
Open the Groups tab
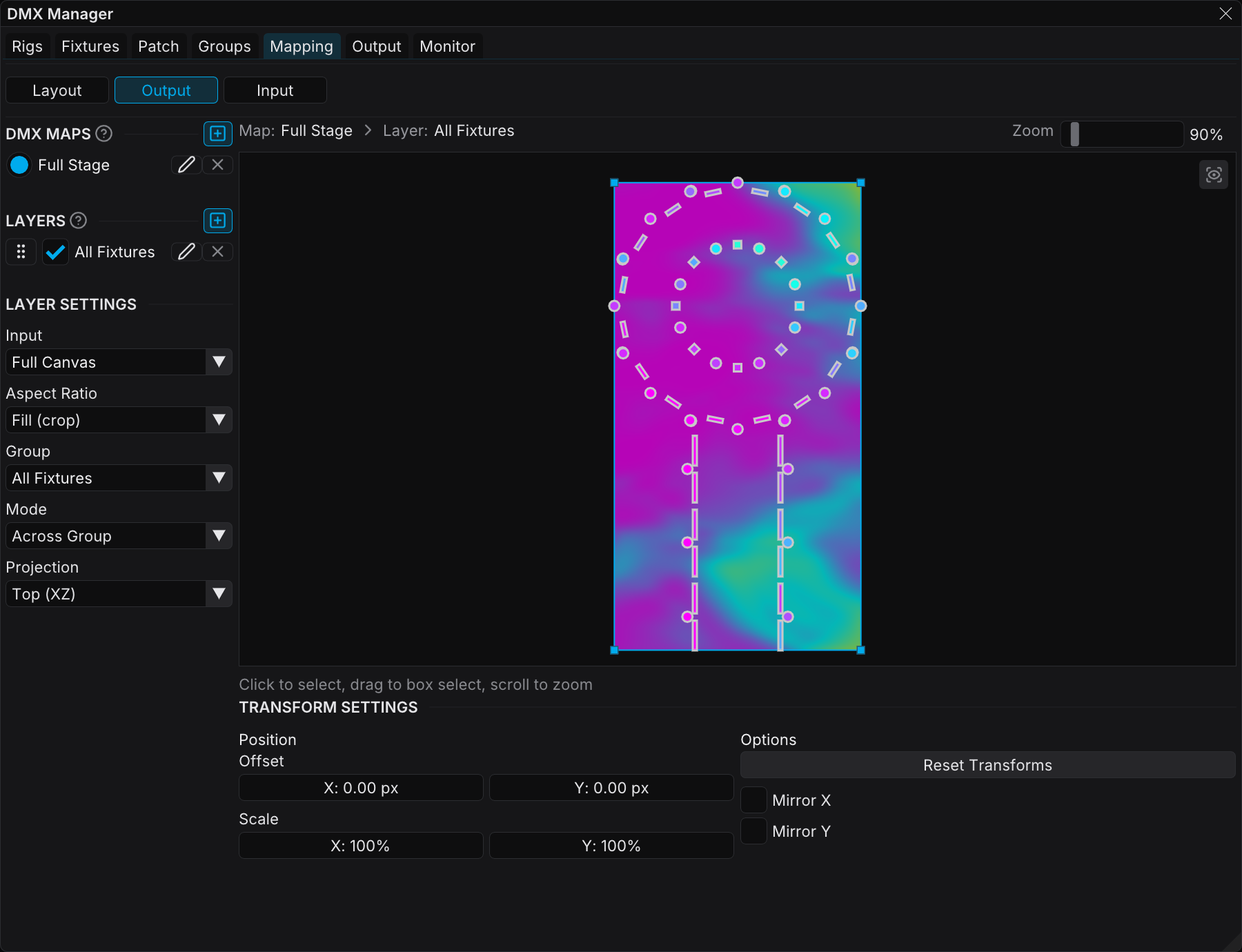(x=224, y=46)
